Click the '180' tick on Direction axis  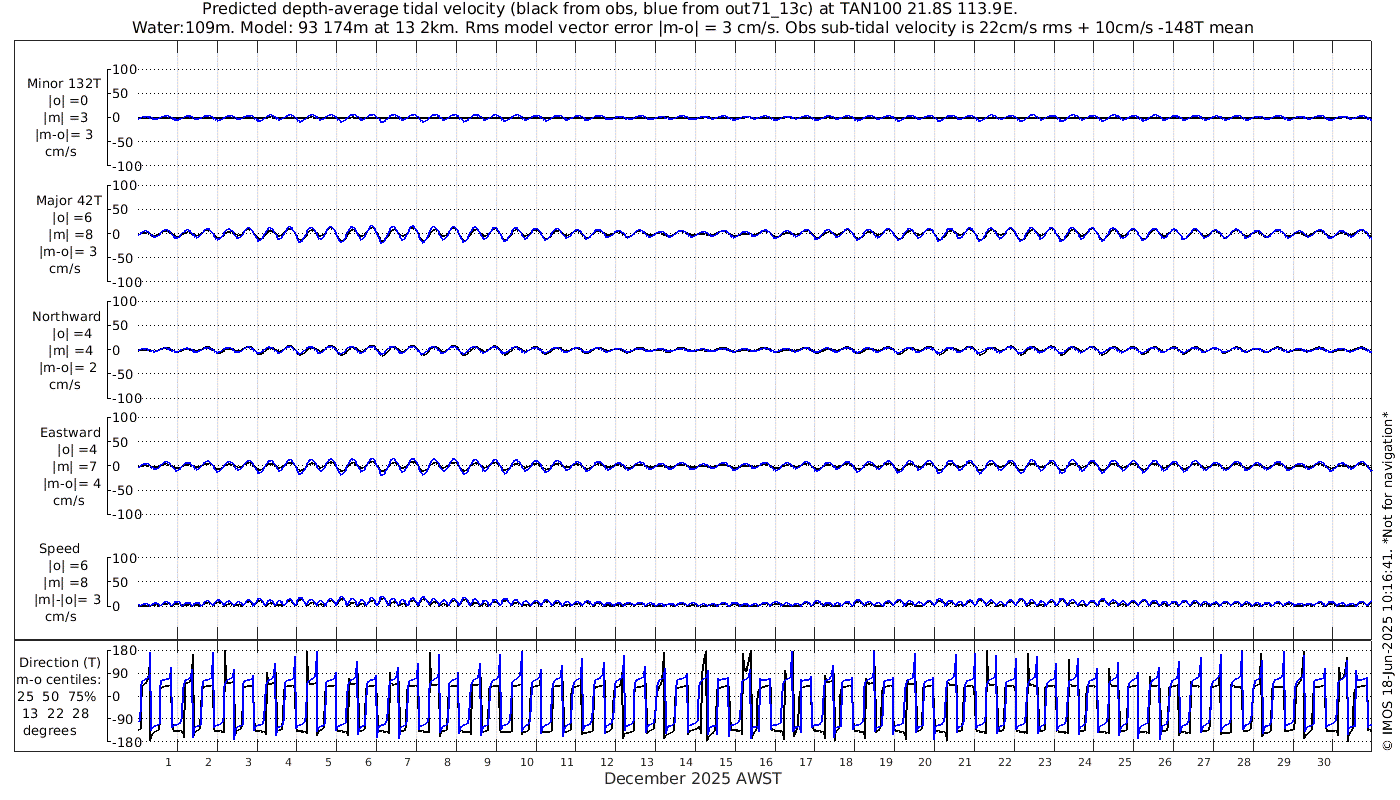pyautogui.click(x=124, y=651)
